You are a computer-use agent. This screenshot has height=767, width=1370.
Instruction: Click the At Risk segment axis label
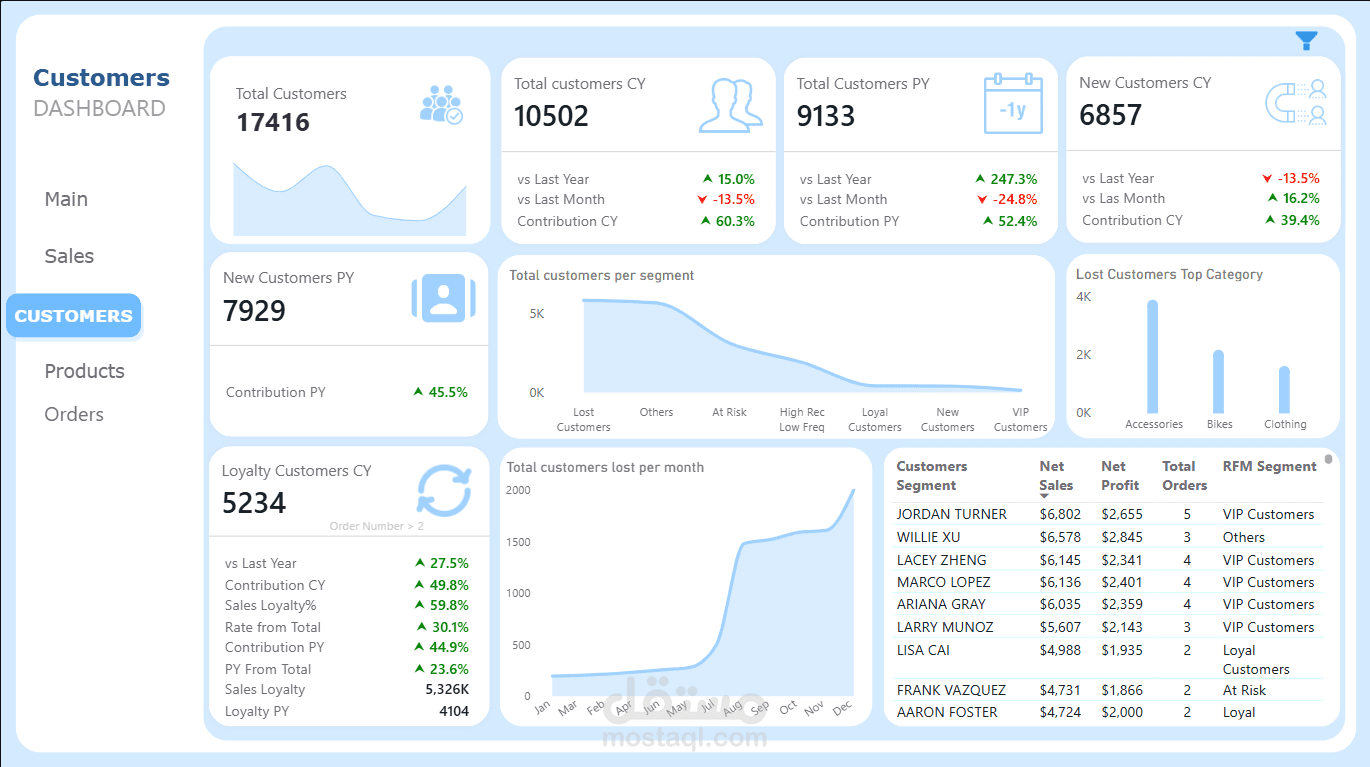click(729, 412)
